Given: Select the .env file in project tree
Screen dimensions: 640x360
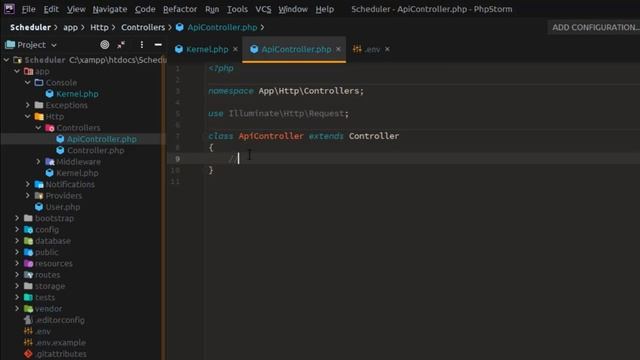Looking at the screenshot, I should (x=43, y=331).
